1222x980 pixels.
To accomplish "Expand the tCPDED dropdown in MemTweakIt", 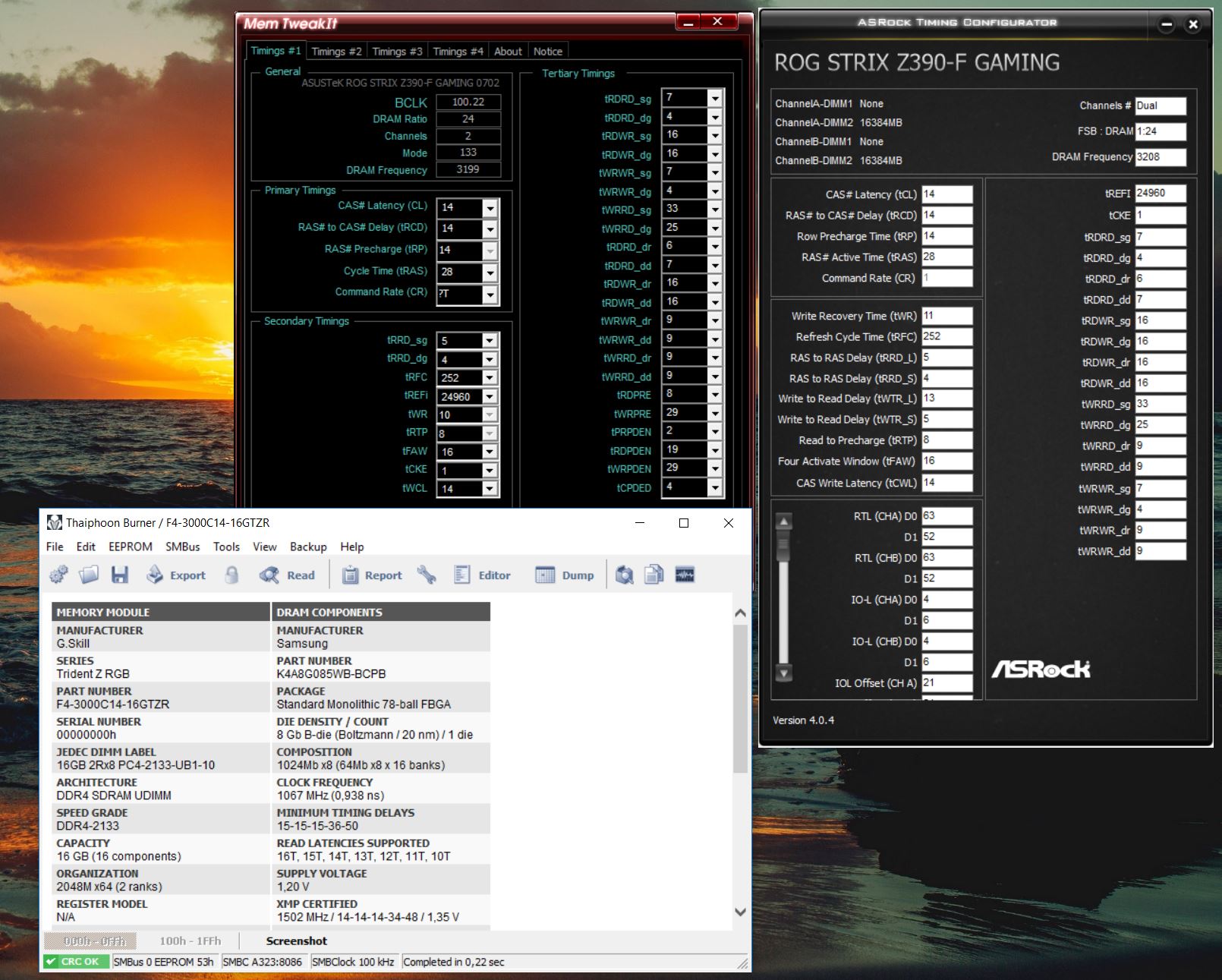I will [715, 488].
